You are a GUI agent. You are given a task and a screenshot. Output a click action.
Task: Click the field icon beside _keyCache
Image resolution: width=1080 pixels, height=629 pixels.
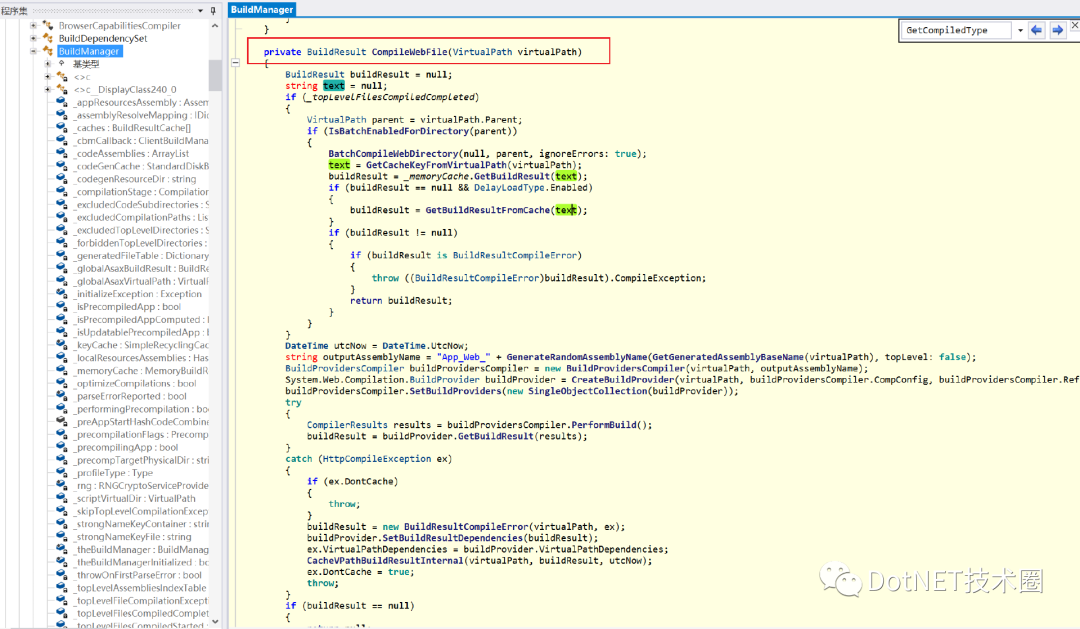point(62,345)
